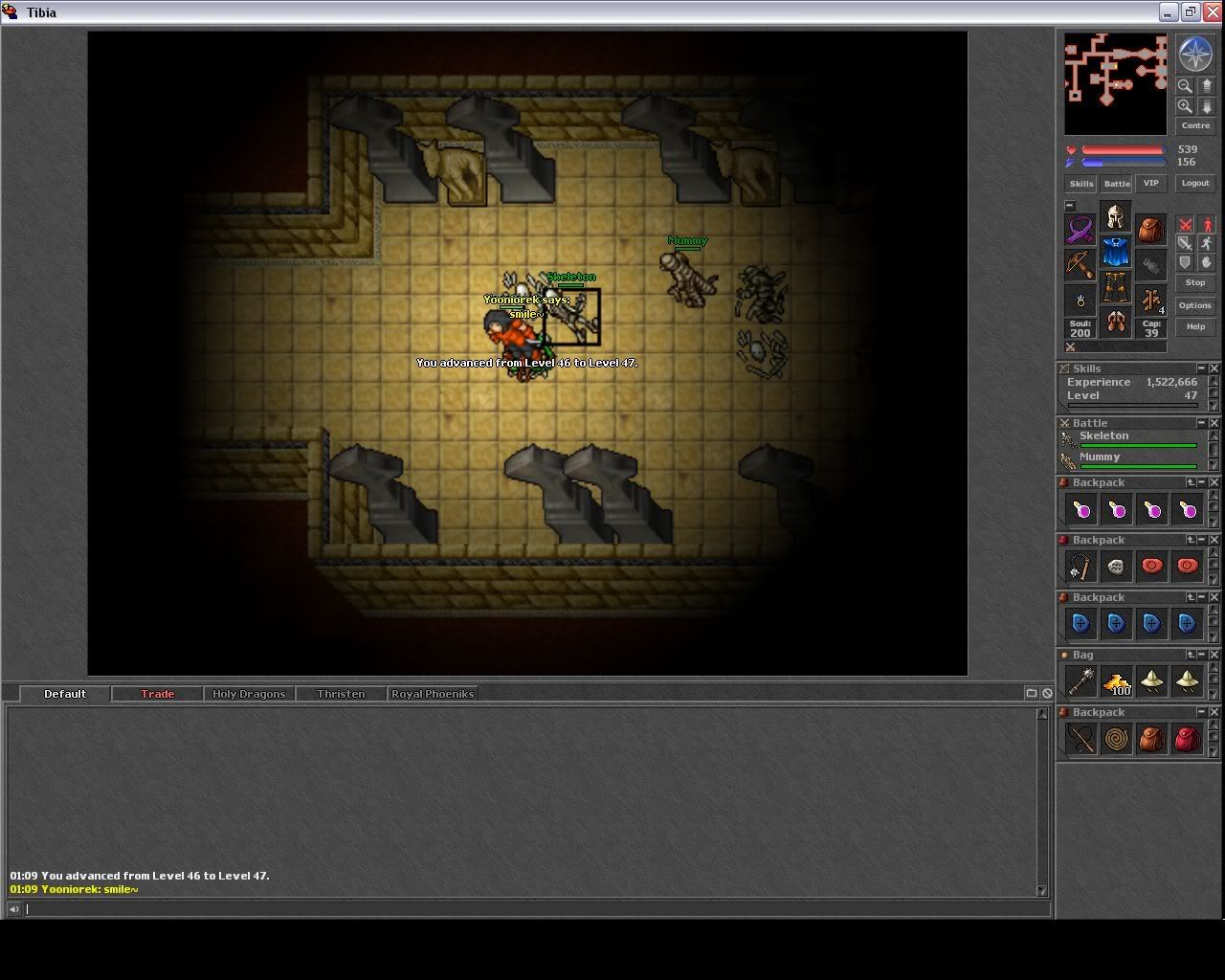
Task: Minimize the Bag container
Action: (1201, 655)
